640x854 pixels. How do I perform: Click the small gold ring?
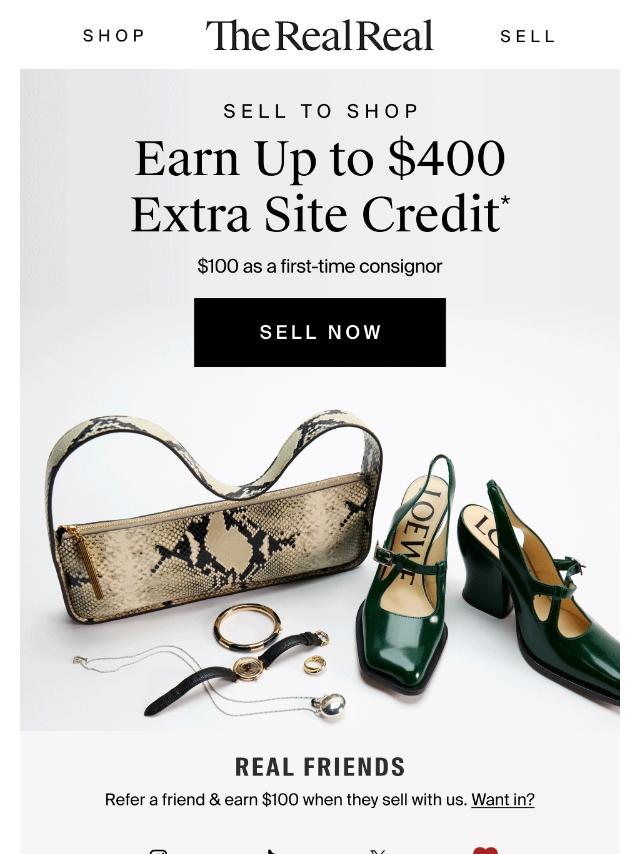tap(315, 664)
